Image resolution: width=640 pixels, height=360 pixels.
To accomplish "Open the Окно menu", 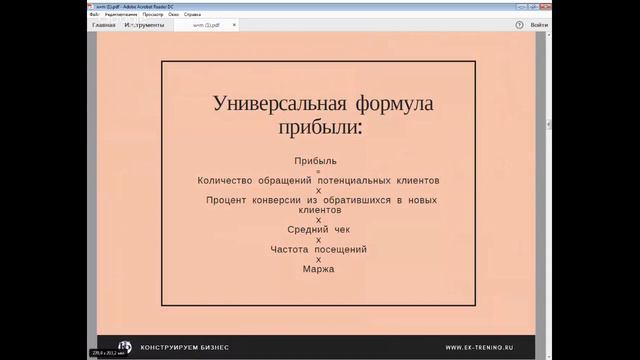I will click(x=173, y=14).
